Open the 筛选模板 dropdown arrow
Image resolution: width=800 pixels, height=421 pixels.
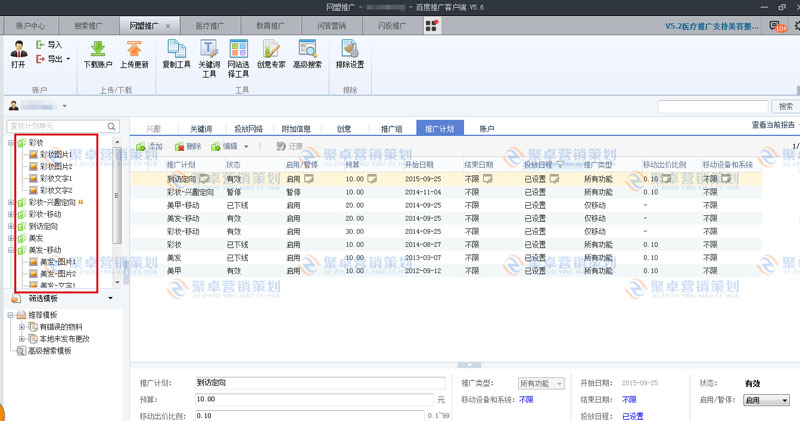click(110, 298)
